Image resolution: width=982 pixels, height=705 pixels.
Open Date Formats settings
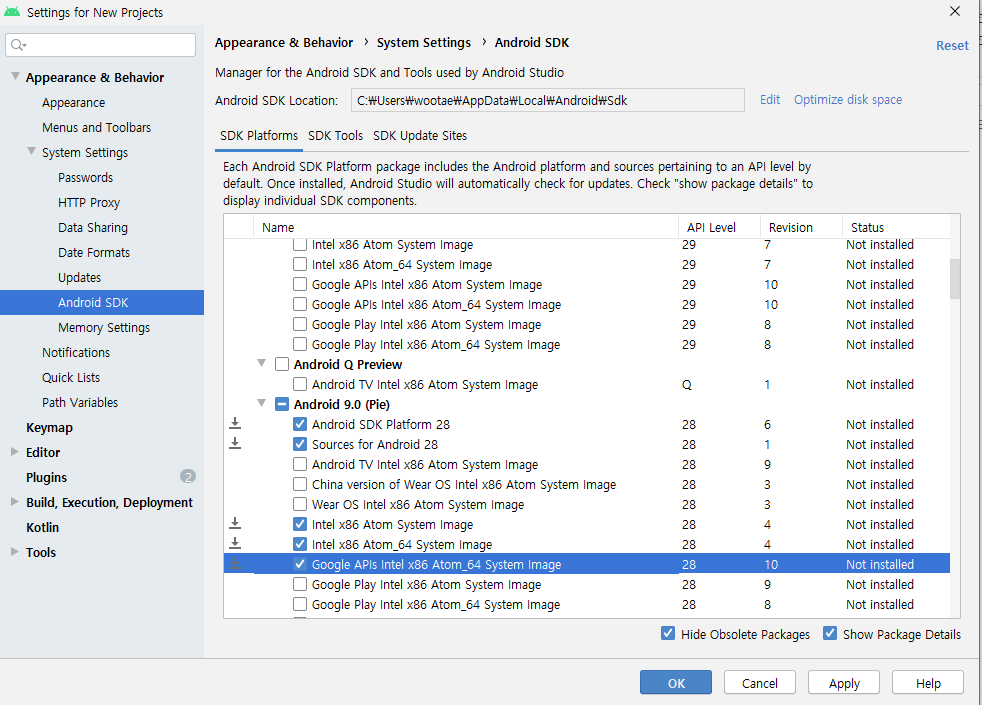[94, 253]
